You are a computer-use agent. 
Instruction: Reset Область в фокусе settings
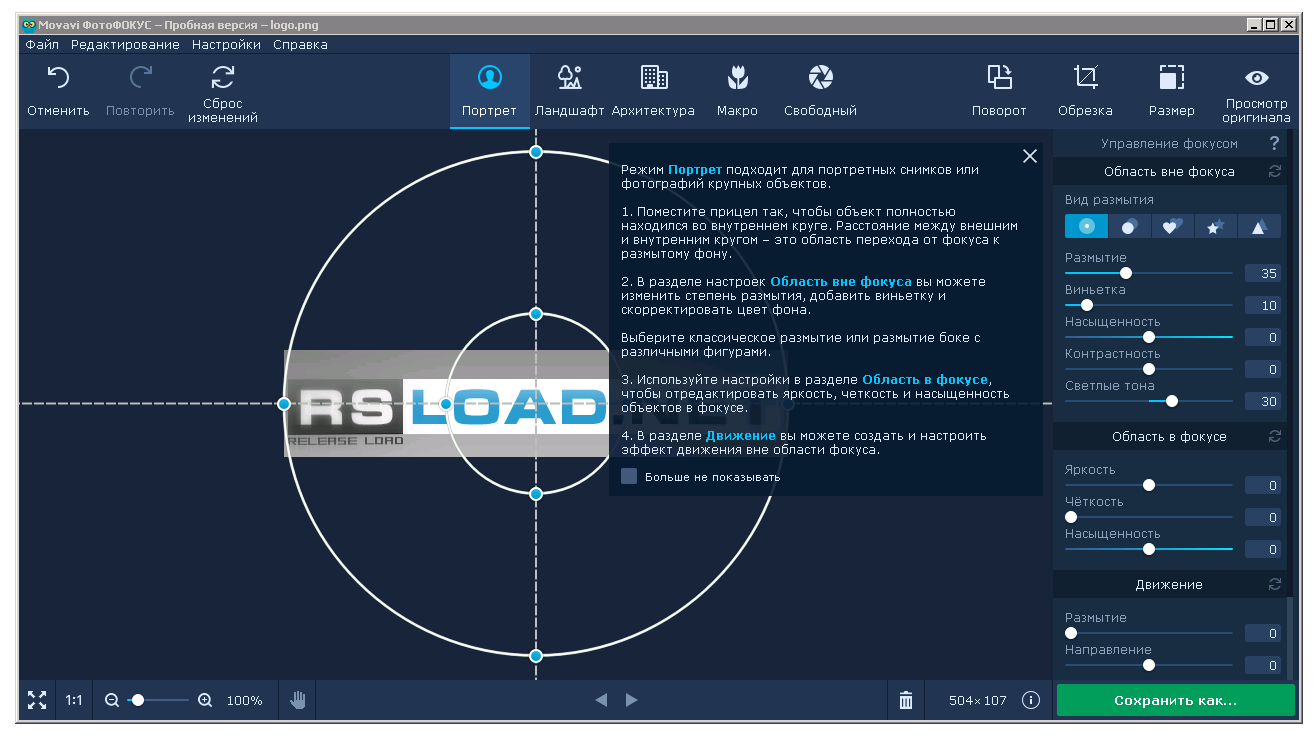1275,436
